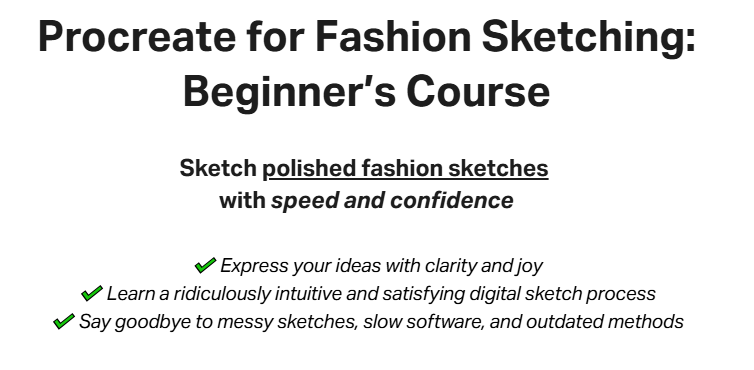
Task: Click the words "messy sketches"
Action: (288, 321)
